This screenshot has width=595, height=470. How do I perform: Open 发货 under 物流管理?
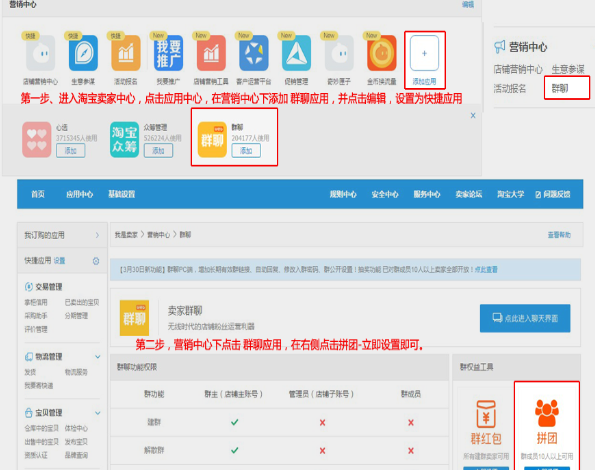(x=30, y=372)
